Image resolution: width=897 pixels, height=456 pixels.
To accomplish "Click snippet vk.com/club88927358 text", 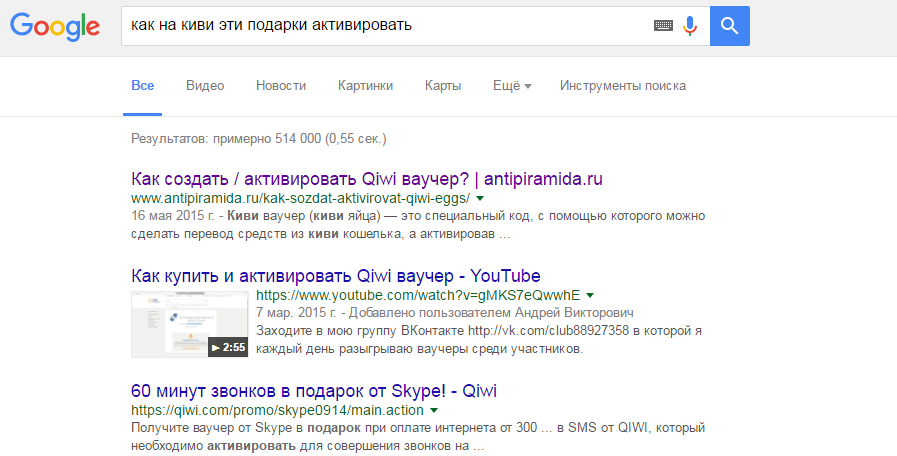I will tap(548, 331).
